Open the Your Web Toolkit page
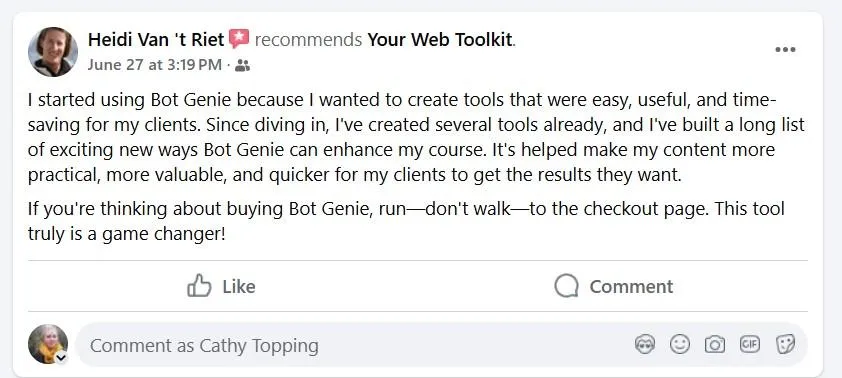 click(440, 39)
